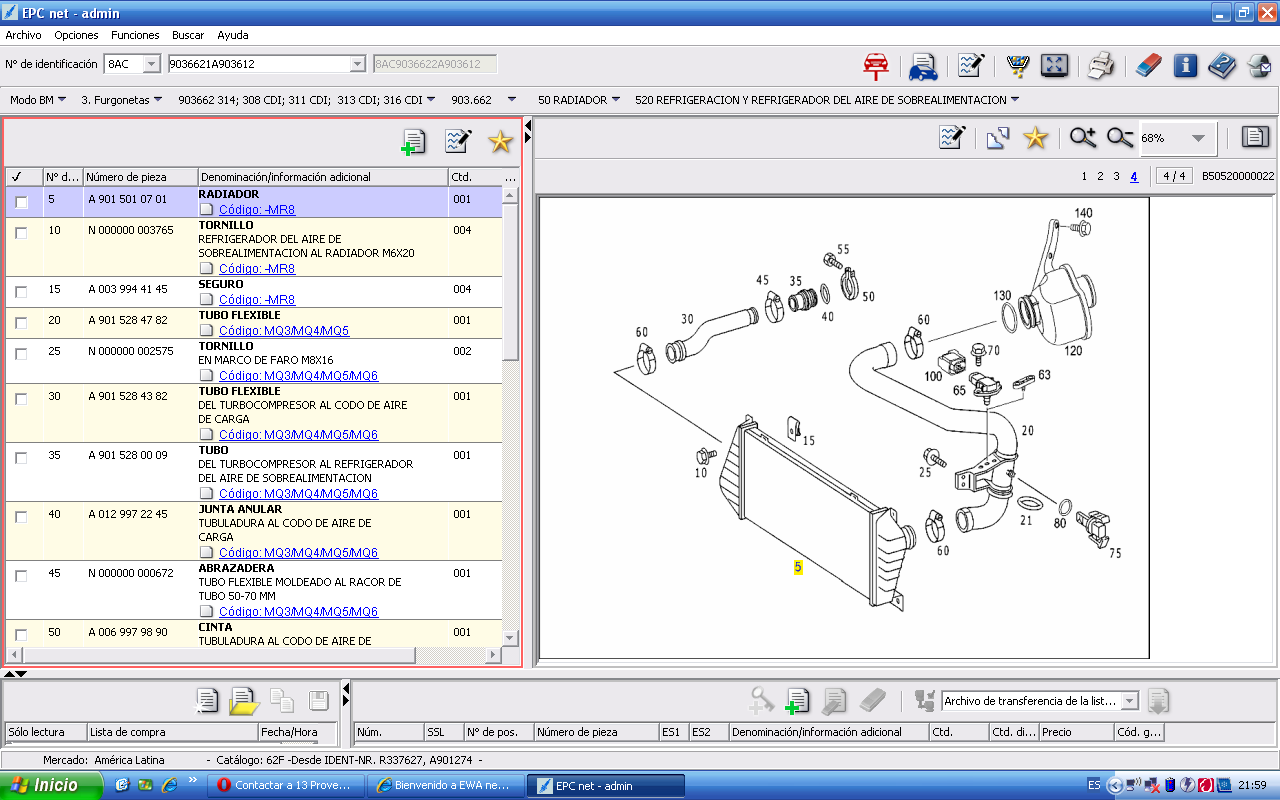Open the blue information icon
The image size is (1280, 800).
pos(1185,66)
